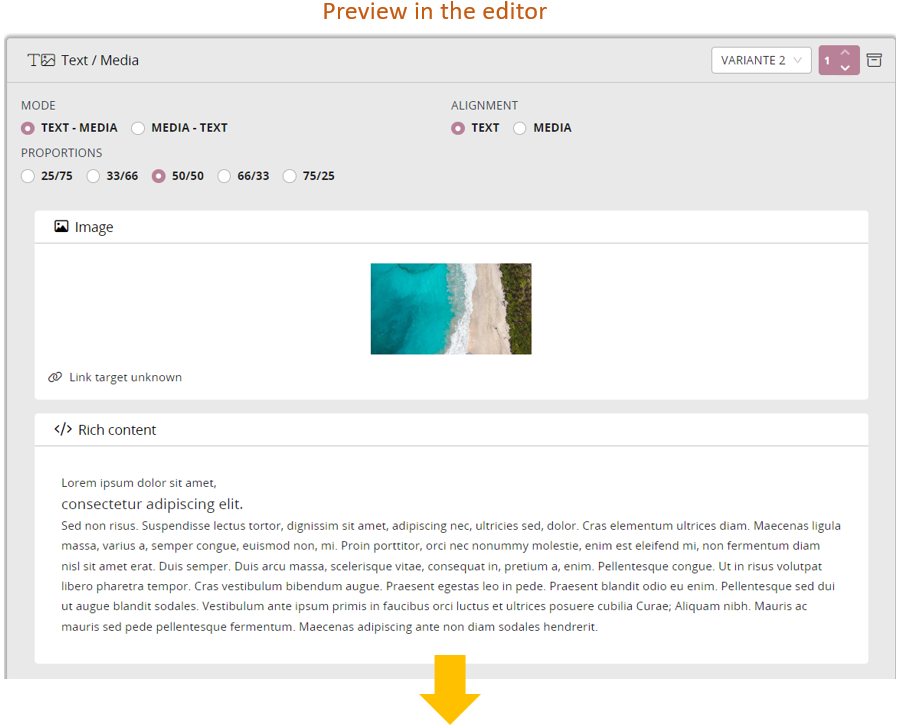Click the beach aerial image thumbnail
This screenshot has width=906, height=726.
click(451, 308)
